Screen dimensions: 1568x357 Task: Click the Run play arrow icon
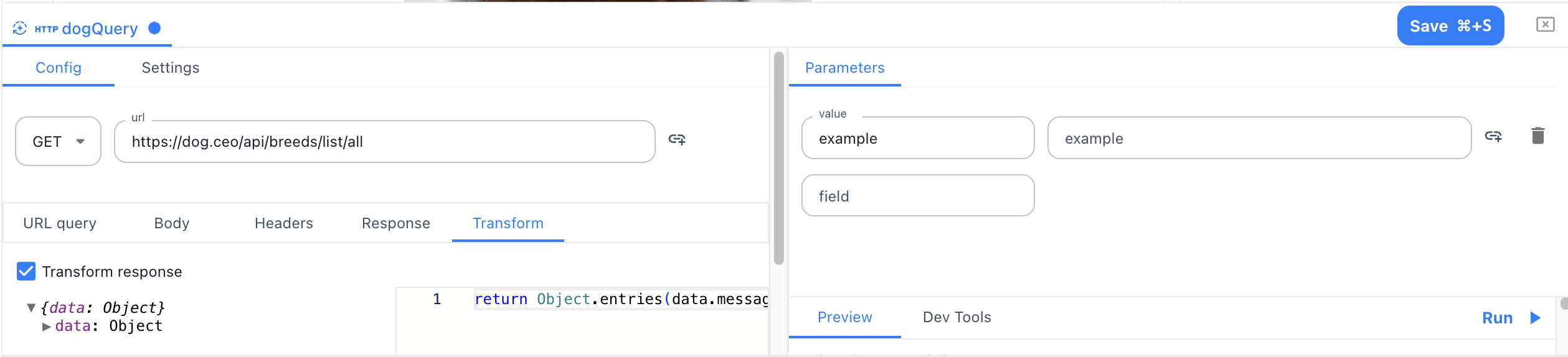pos(1536,318)
